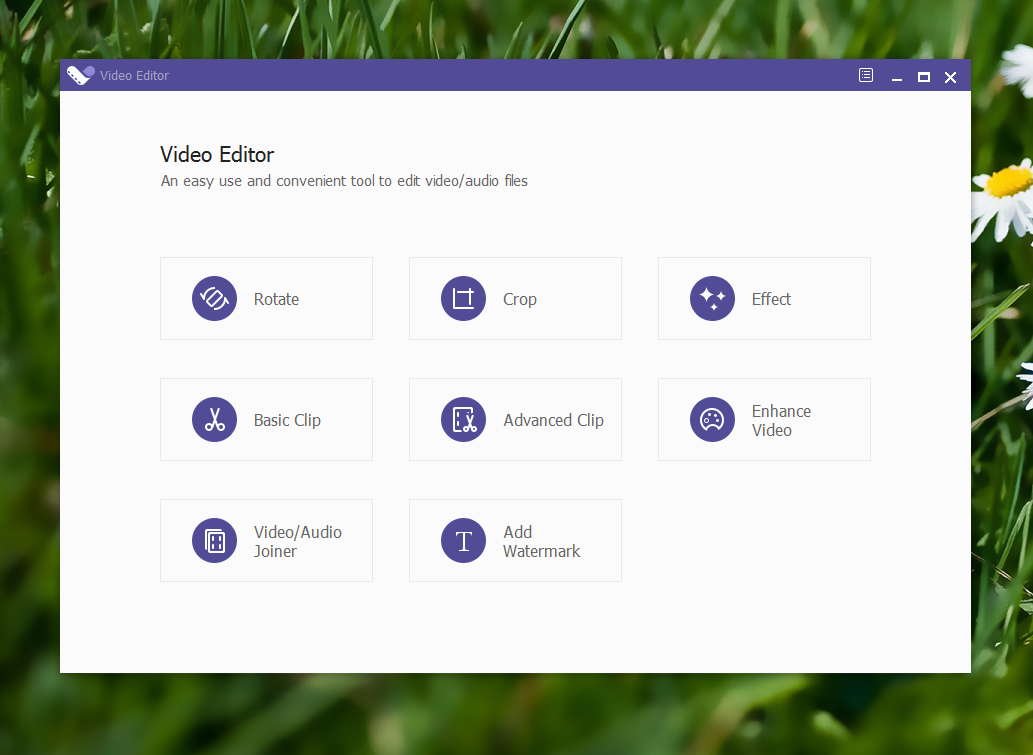The image size is (1033, 755).
Task: Click the Crop circular icon
Action: pyautogui.click(x=463, y=298)
